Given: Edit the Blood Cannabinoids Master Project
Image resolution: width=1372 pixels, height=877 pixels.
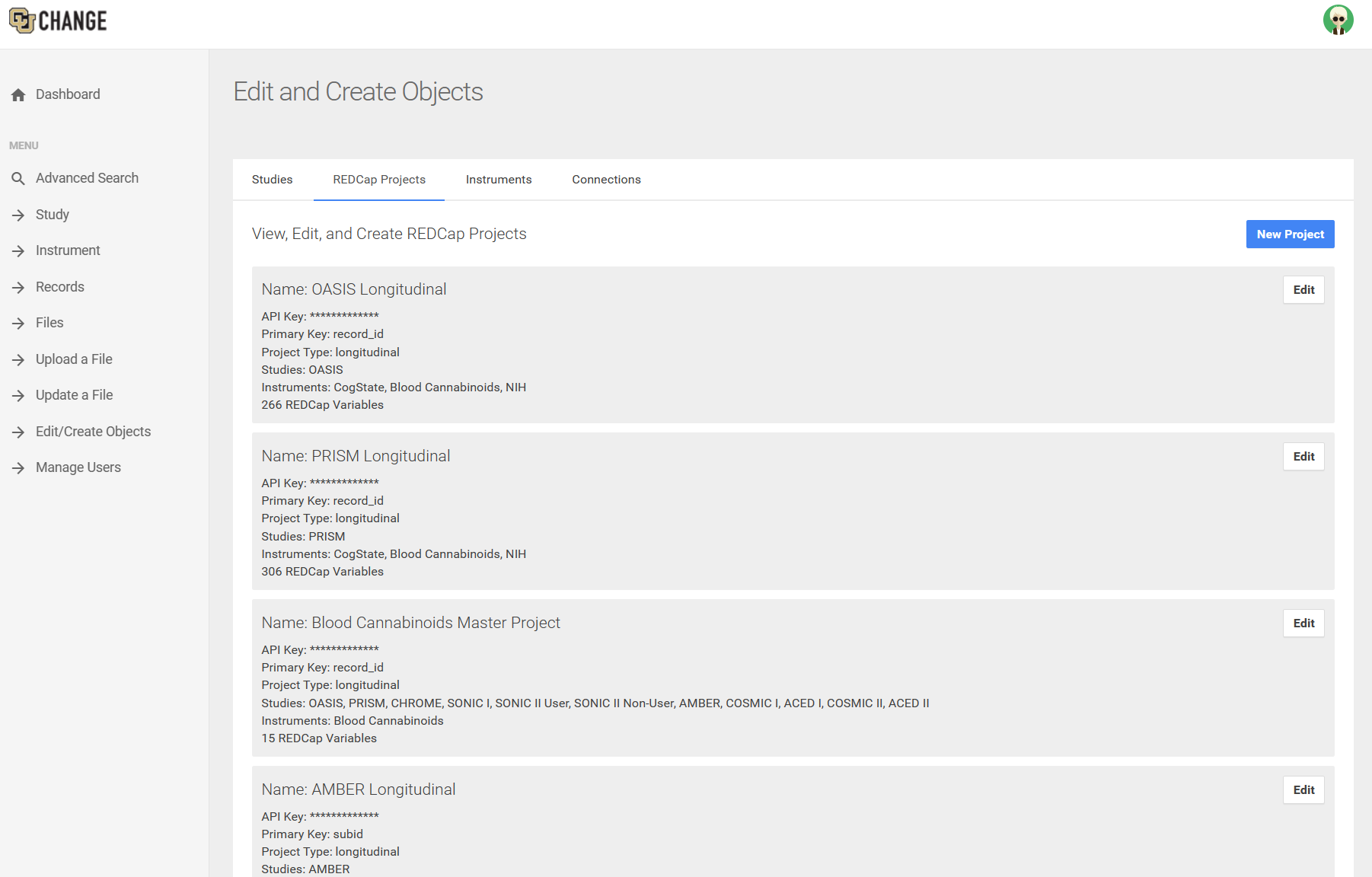Looking at the screenshot, I should coord(1303,623).
